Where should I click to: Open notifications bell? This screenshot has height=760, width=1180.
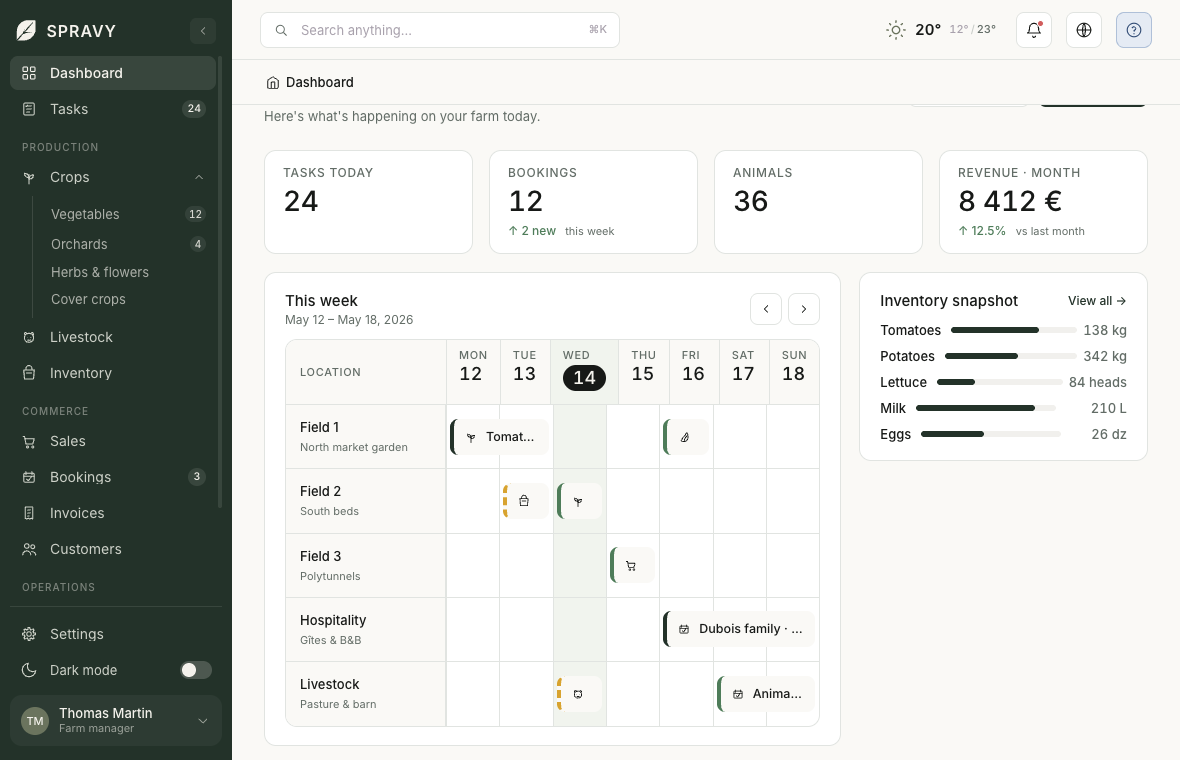(1034, 30)
